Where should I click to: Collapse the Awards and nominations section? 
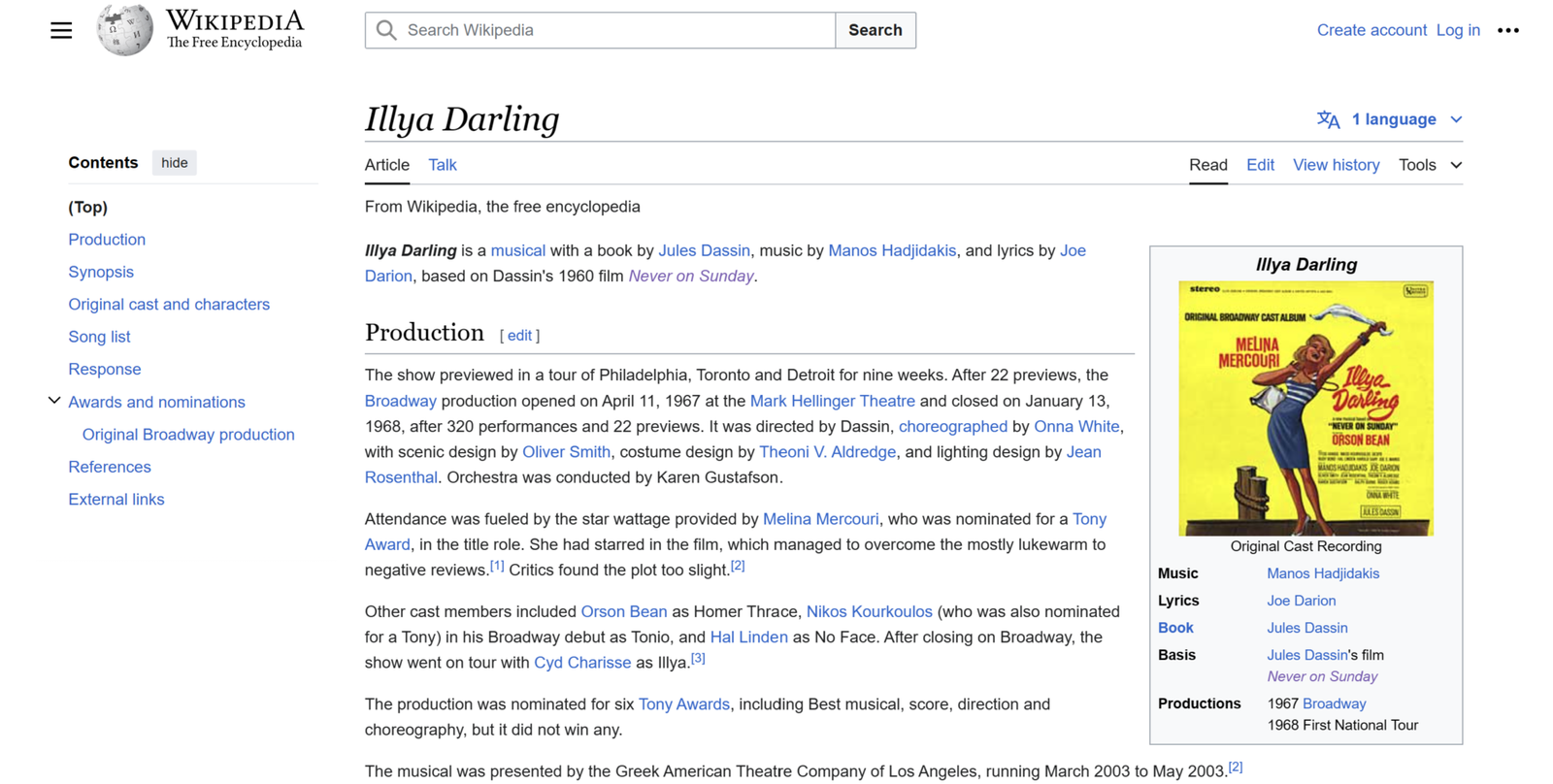[x=54, y=401]
